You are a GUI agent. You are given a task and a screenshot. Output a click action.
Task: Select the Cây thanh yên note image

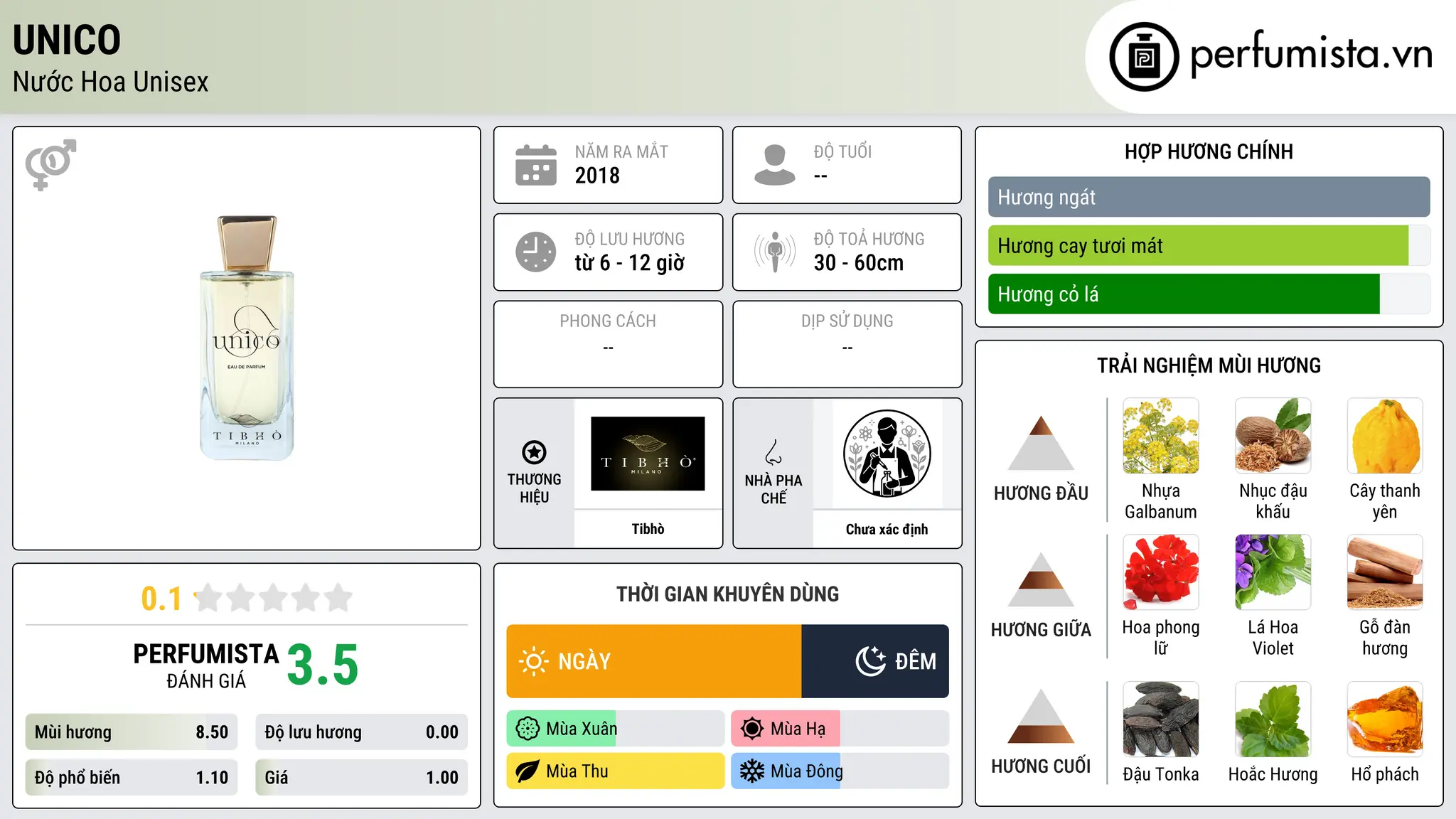(1385, 436)
